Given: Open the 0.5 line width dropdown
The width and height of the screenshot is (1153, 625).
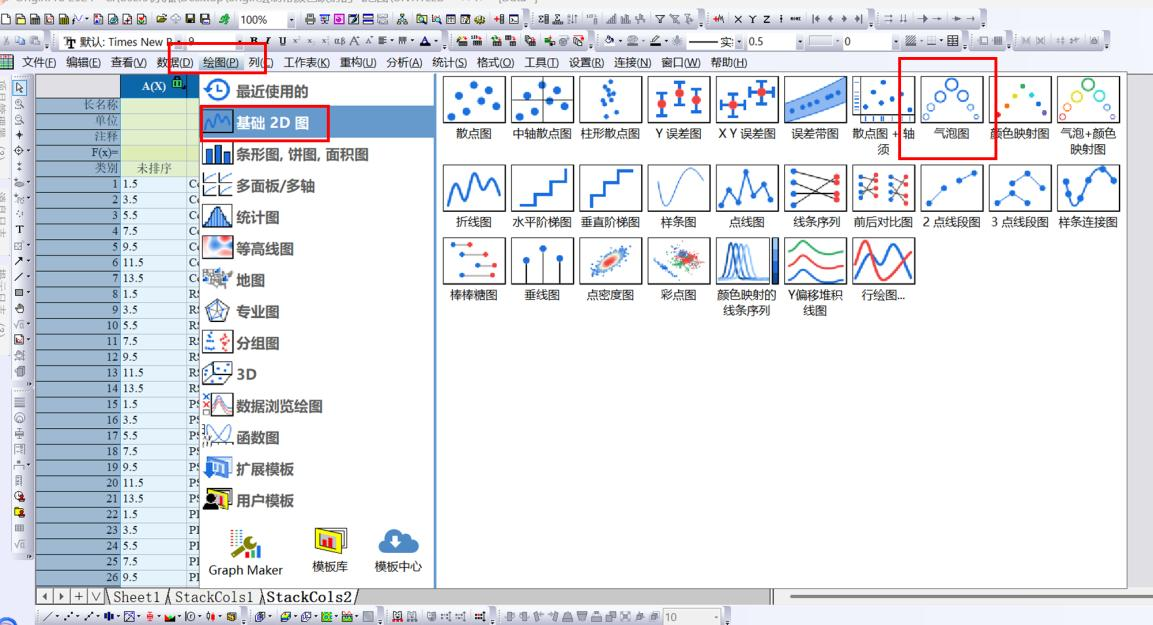Looking at the screenshot, I should point(800,42).
